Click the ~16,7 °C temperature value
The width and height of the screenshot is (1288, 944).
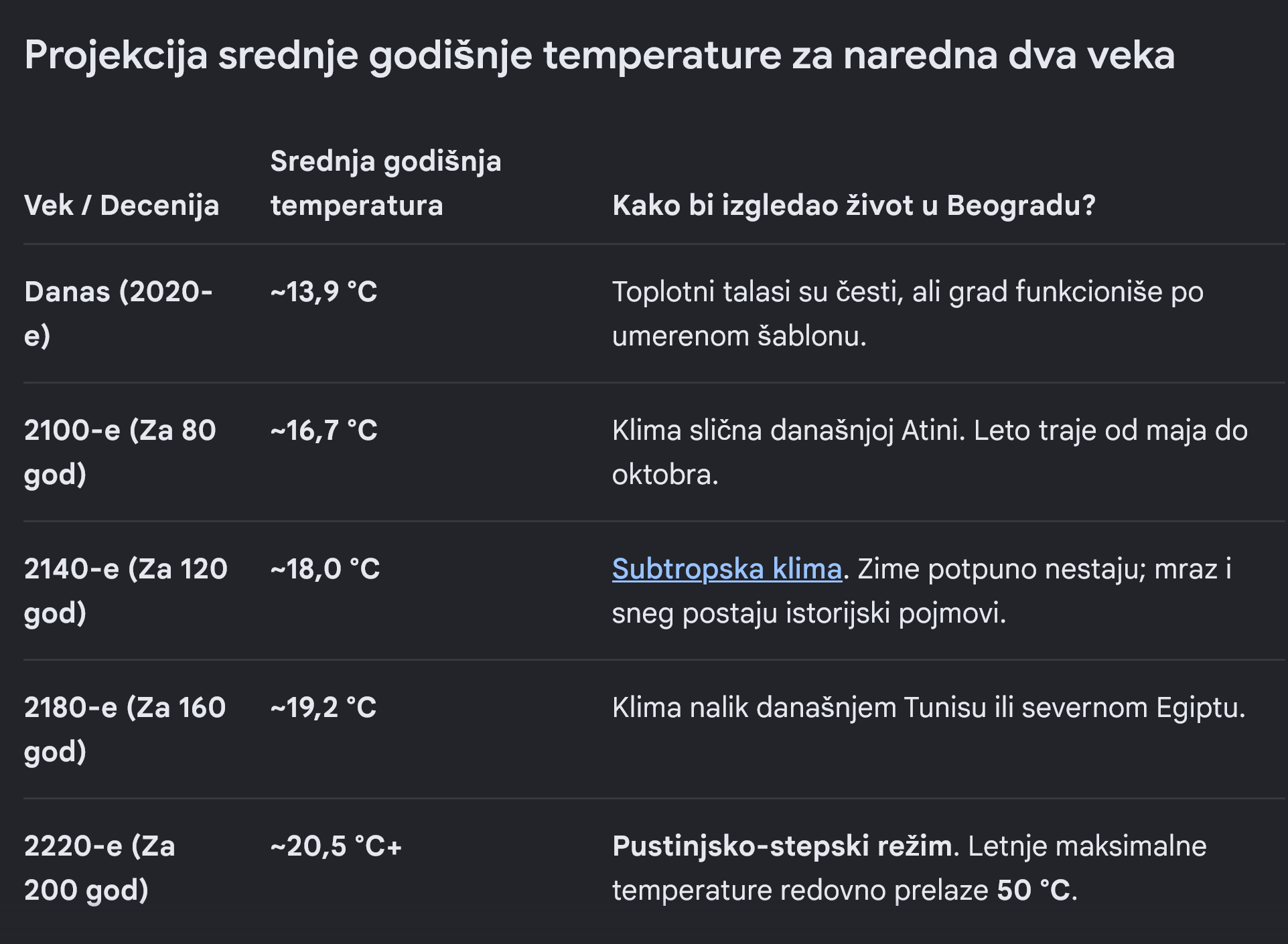pyautogui.click(x=324, y=430)
